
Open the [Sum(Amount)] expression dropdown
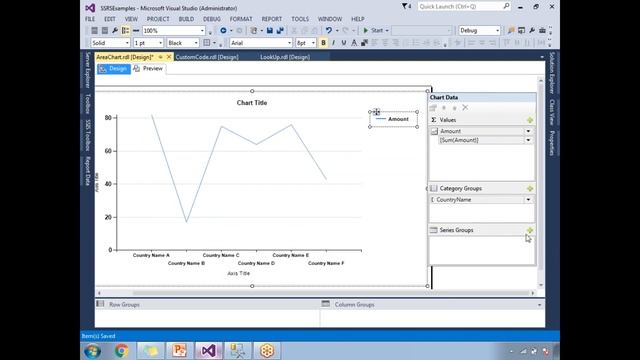point(528,140)
